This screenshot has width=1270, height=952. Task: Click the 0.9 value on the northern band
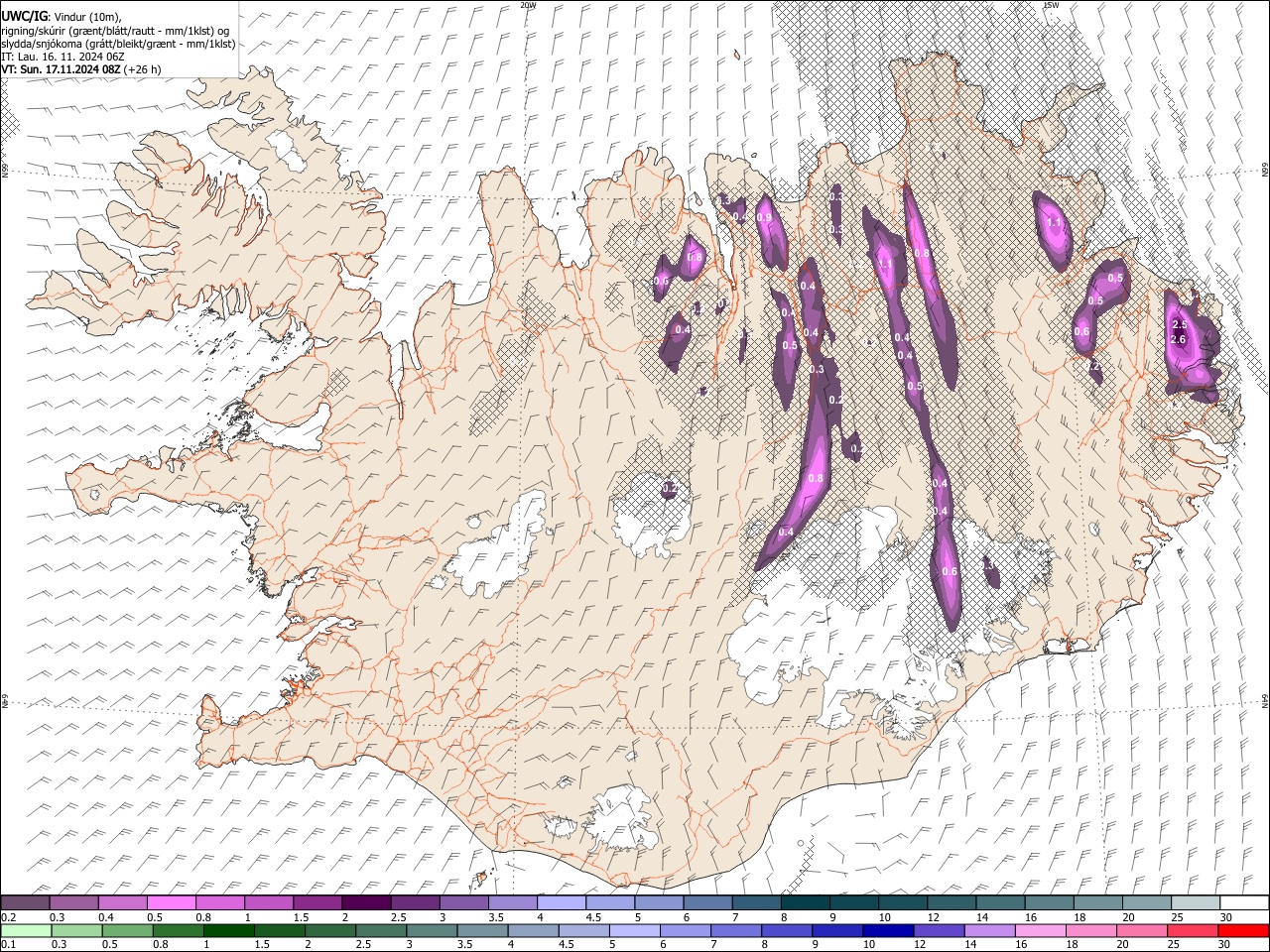coord(764,218)
